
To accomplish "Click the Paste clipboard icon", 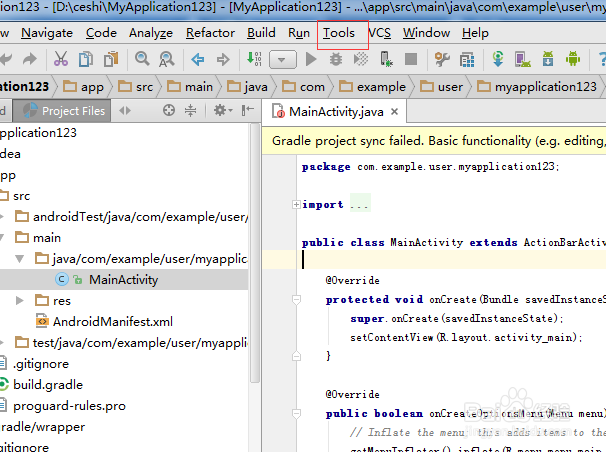I will [x=111, y=59].
